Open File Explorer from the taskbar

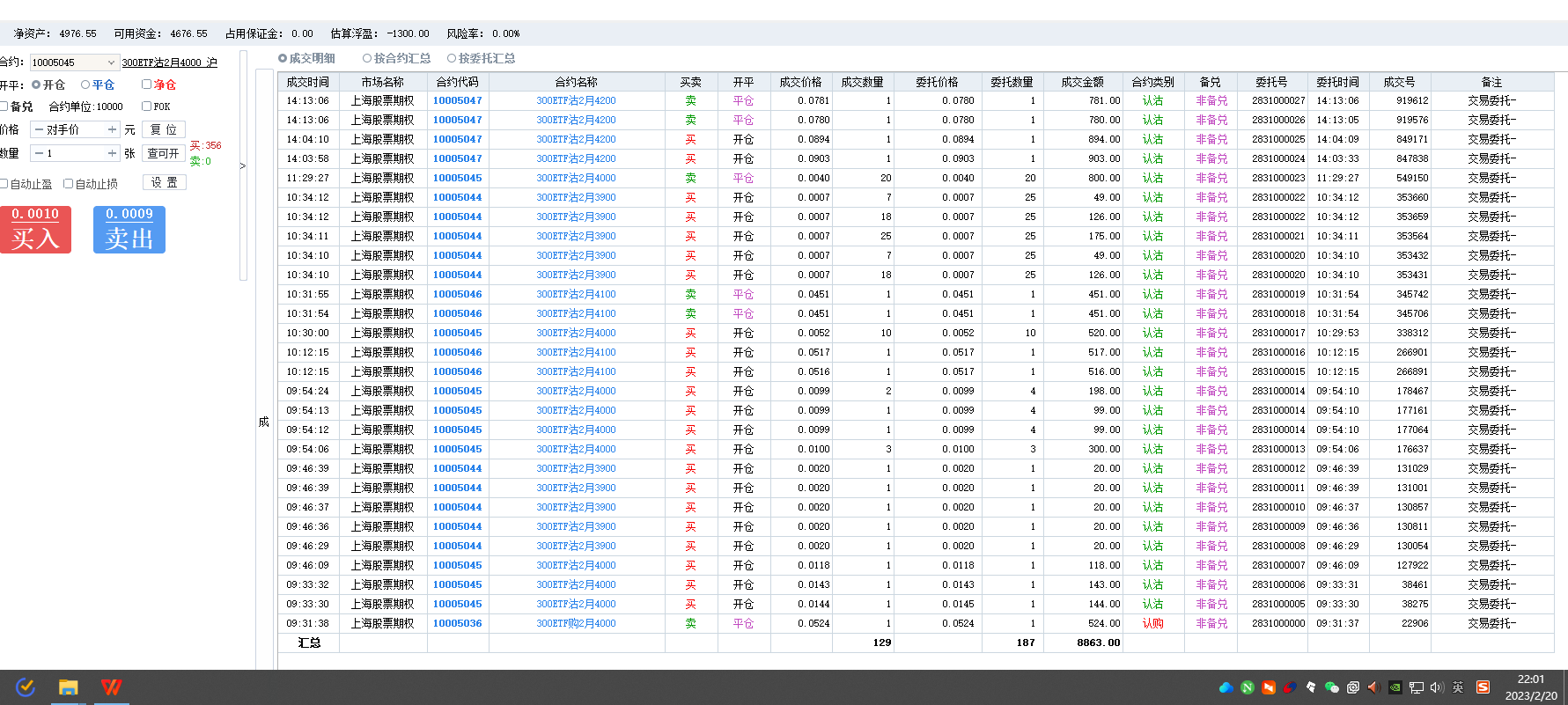pos(69,687)
